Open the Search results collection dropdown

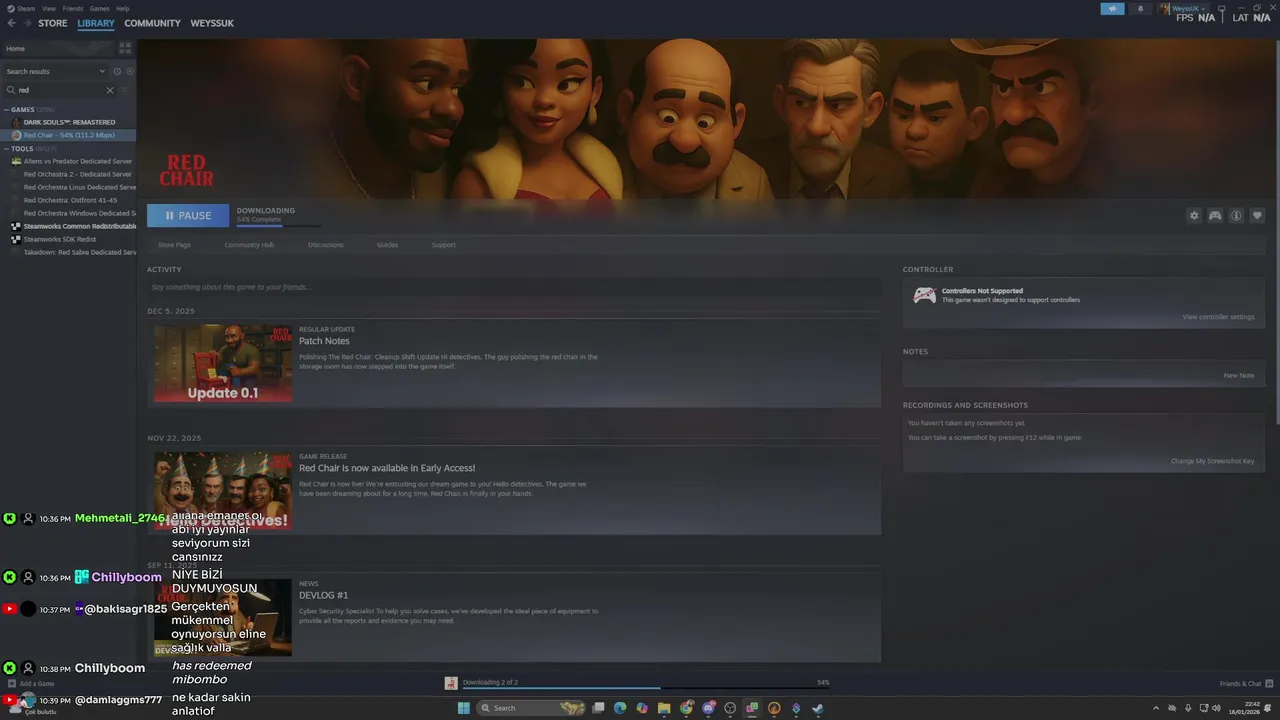[x=55, y=72]
